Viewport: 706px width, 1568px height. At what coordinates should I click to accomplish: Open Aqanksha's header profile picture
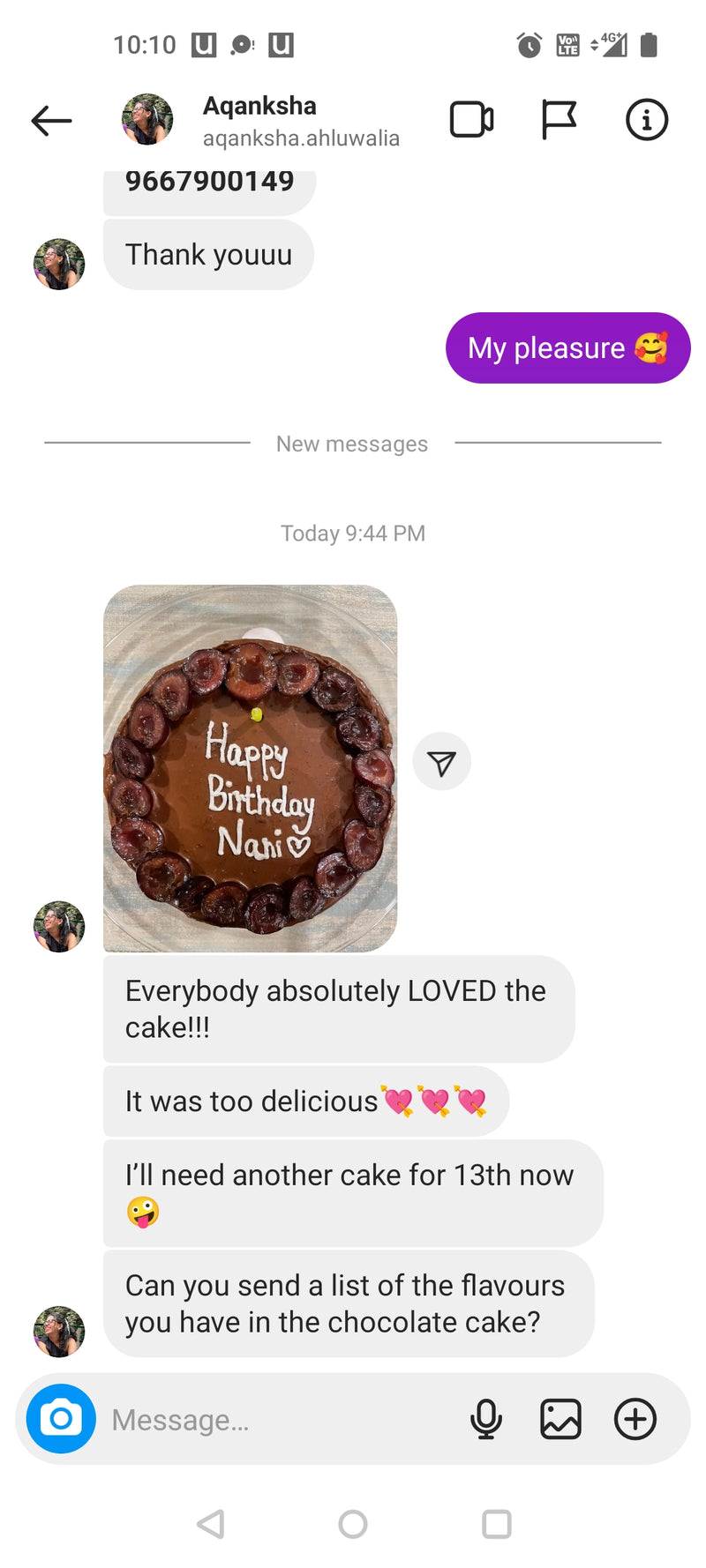pos(147,119)
